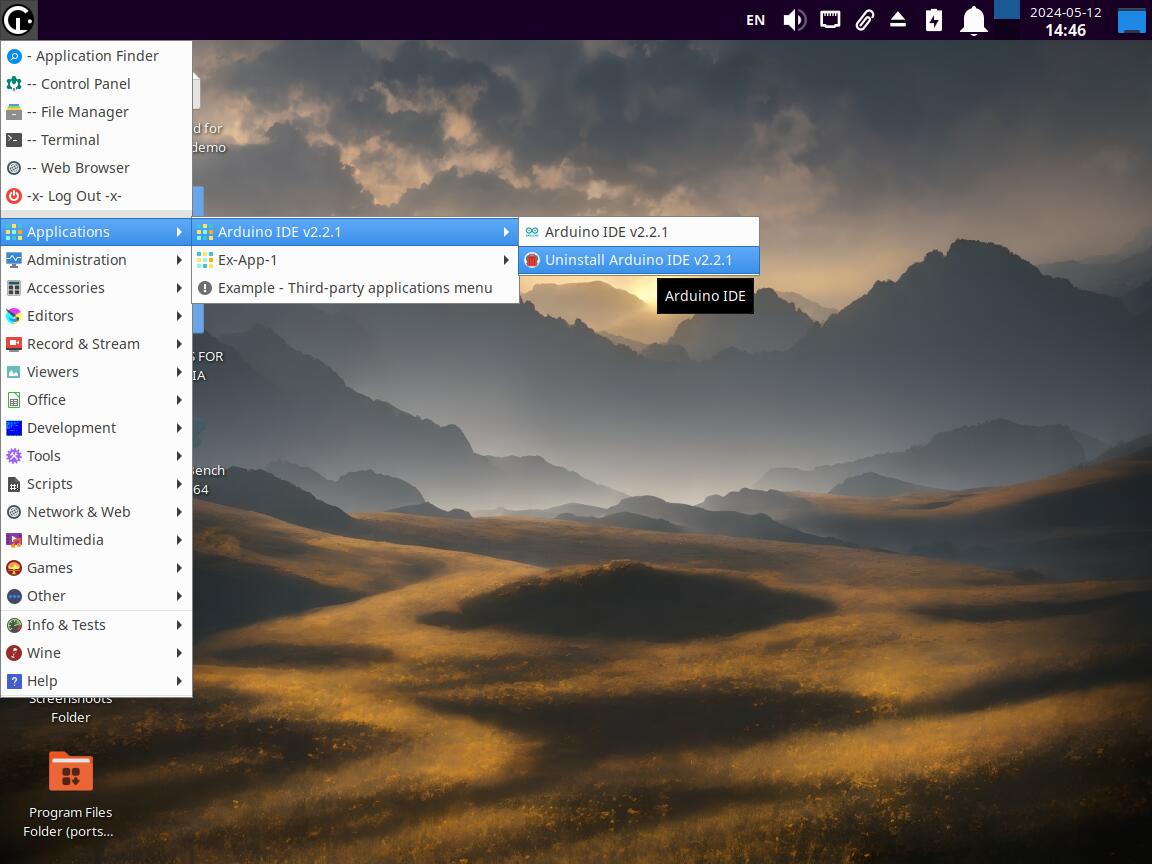Screen dimensions: 1152x864
Task: Open the Wine category
Action: pyautogui.click(x=96, y=652)
